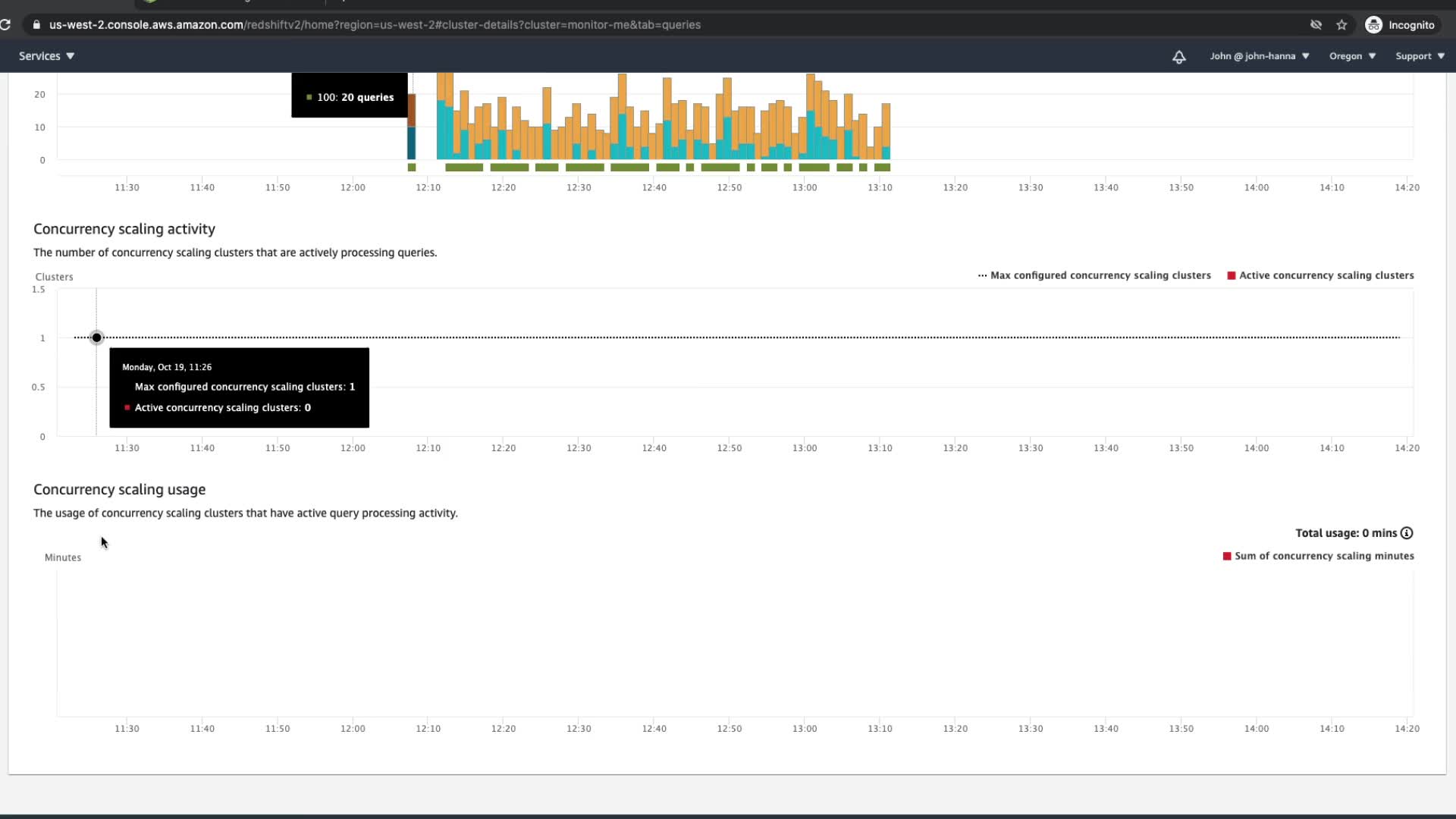Click red Active concurrency scaling clusters legend
Screen dimensions: 1456x819
[x=1320, y=275]
